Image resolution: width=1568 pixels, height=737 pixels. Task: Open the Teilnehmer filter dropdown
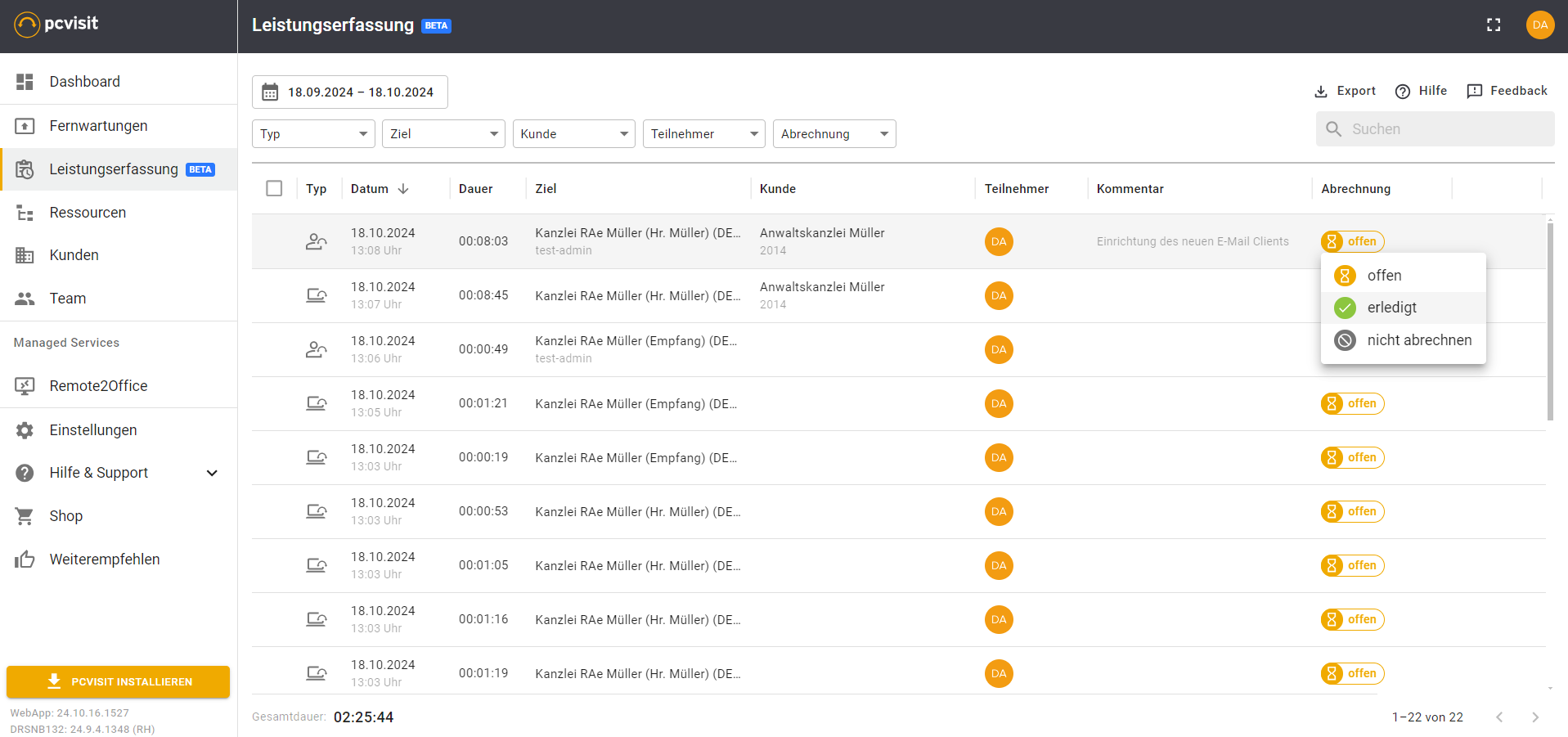tap(703, 134)
